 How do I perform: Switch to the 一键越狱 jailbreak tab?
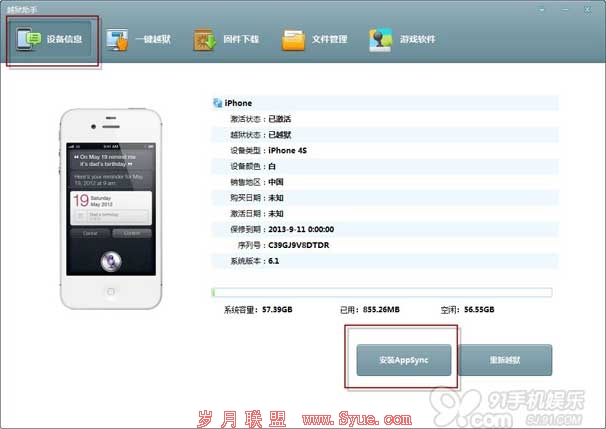coord(139,39)
